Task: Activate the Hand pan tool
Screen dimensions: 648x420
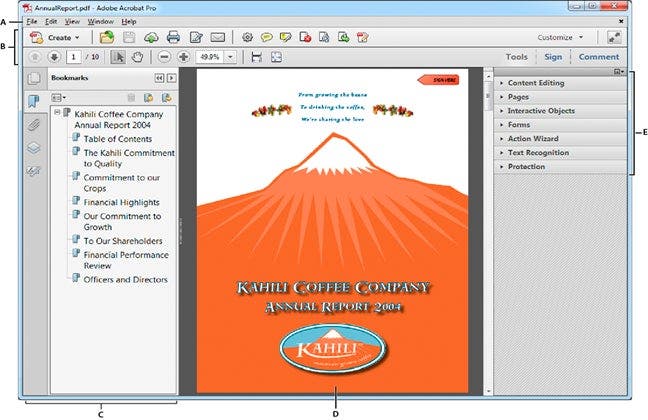Action: click(137, 57)
